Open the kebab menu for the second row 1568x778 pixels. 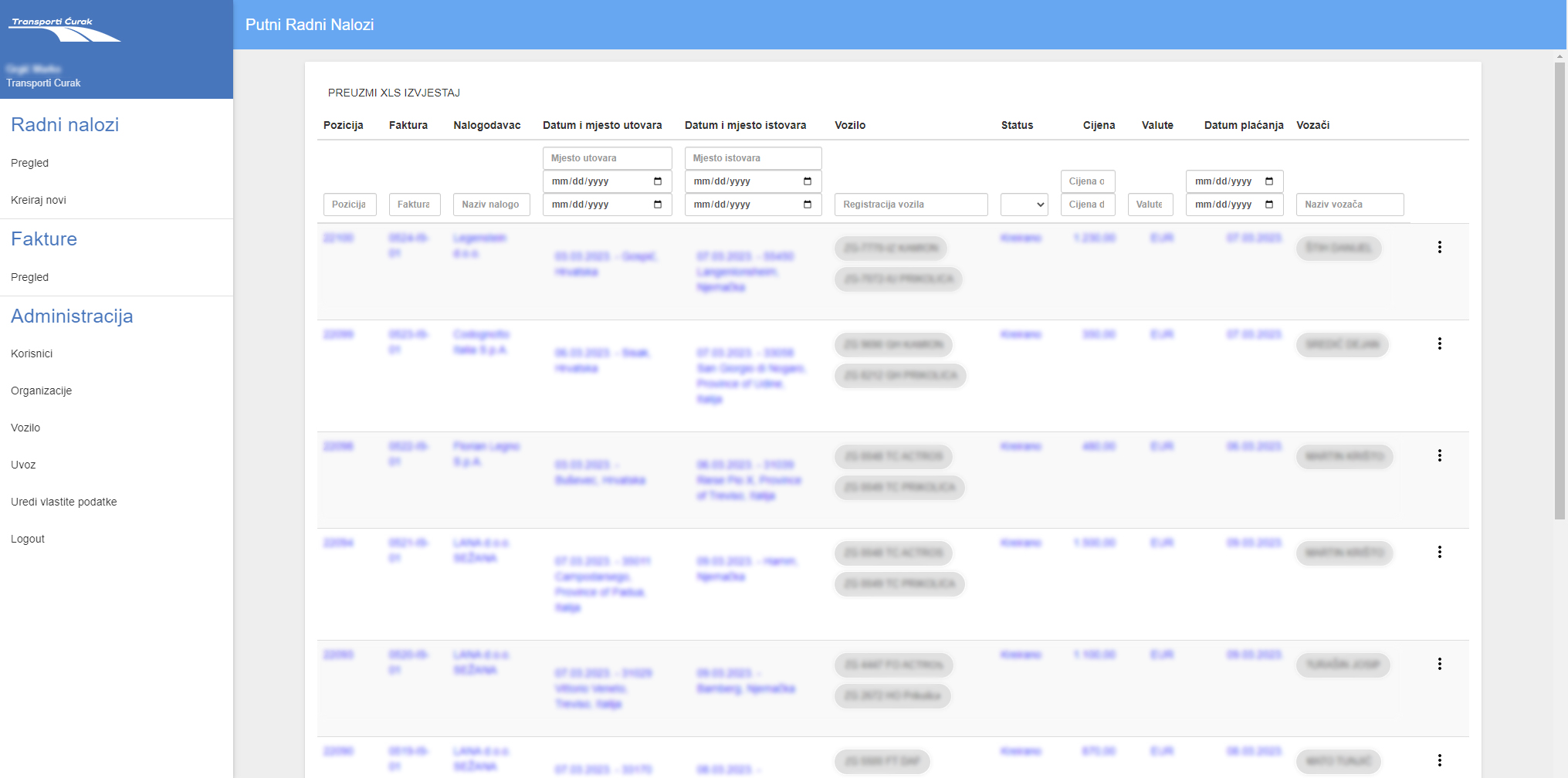coord(1440,344)
